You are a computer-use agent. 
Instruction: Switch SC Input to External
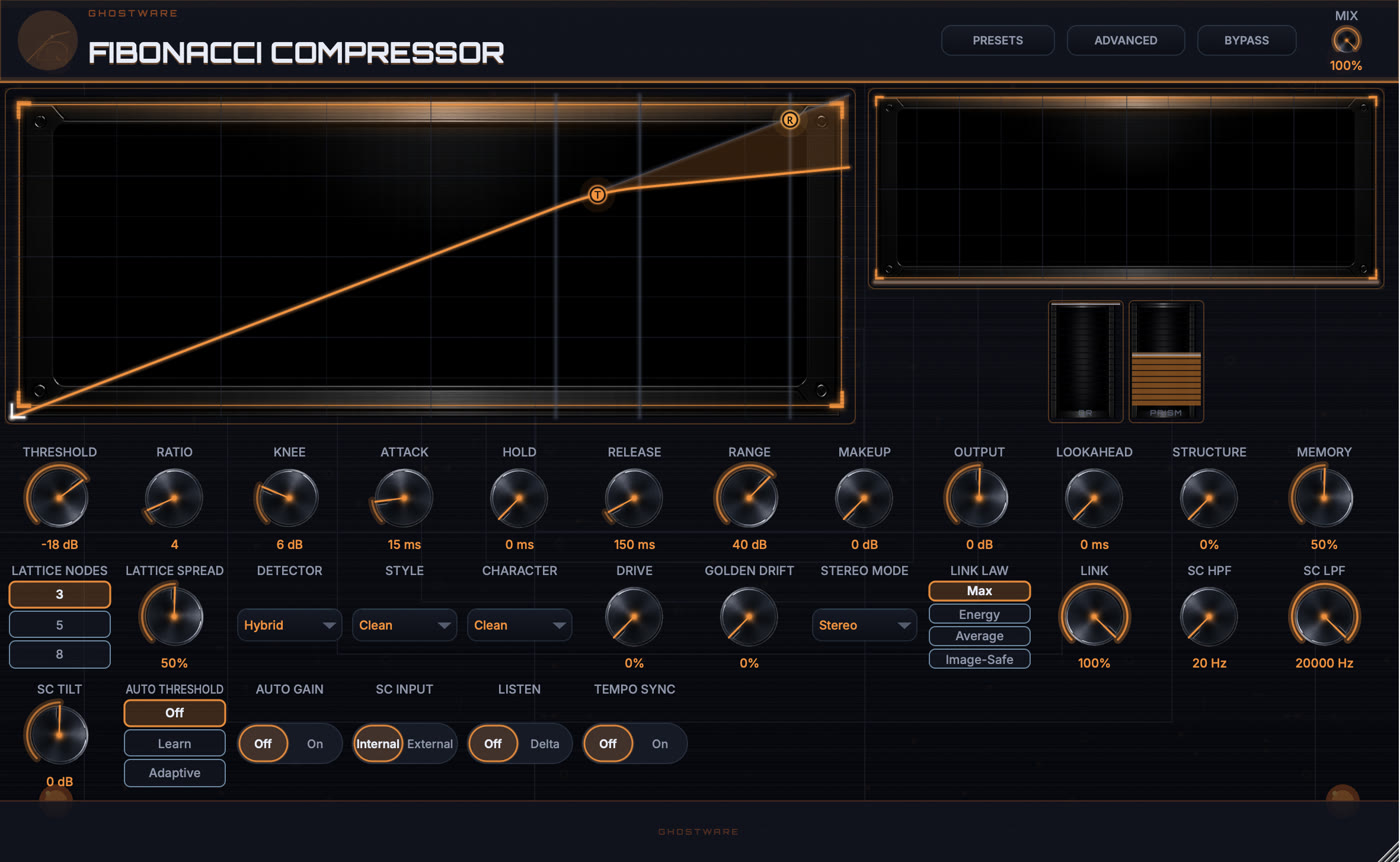430,744
